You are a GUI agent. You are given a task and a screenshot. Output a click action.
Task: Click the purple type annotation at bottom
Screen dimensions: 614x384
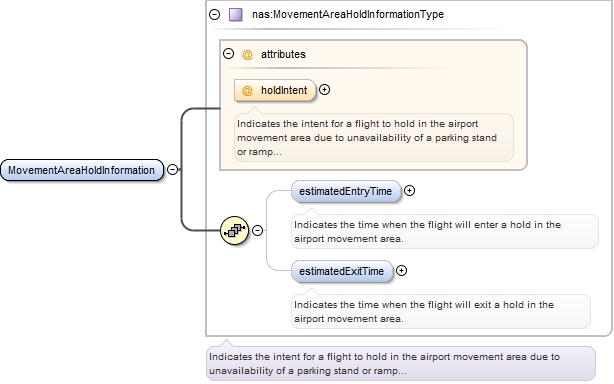401,363
